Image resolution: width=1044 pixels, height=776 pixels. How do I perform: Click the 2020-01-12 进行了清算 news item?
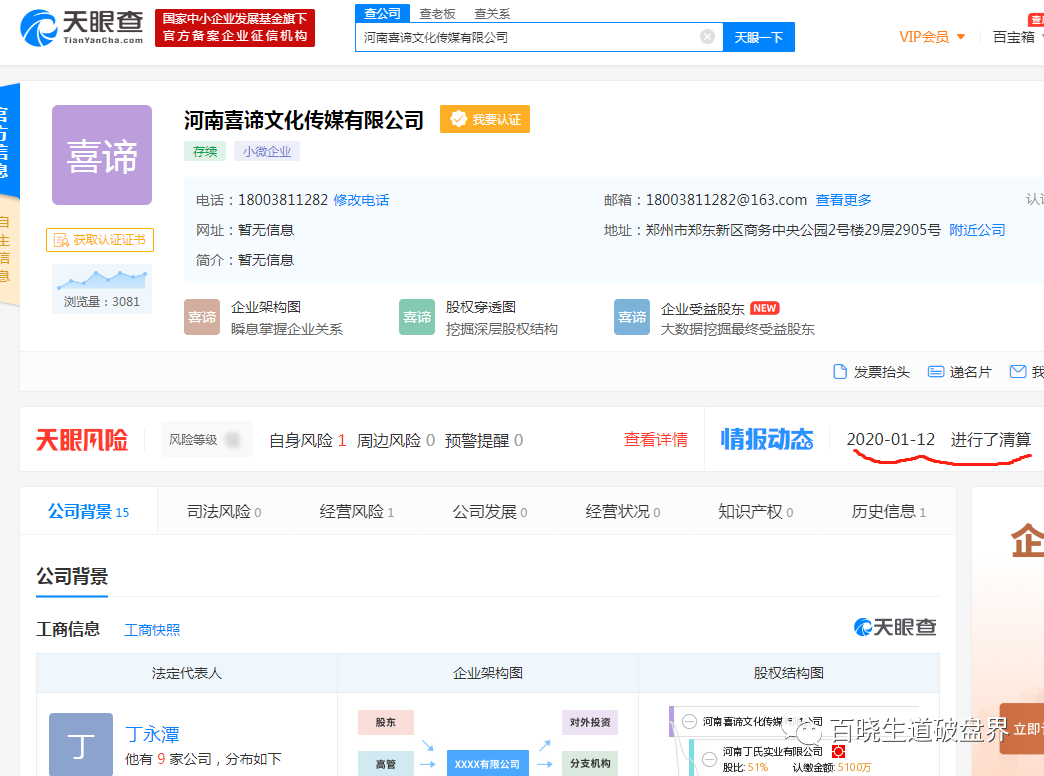[938, 440]
